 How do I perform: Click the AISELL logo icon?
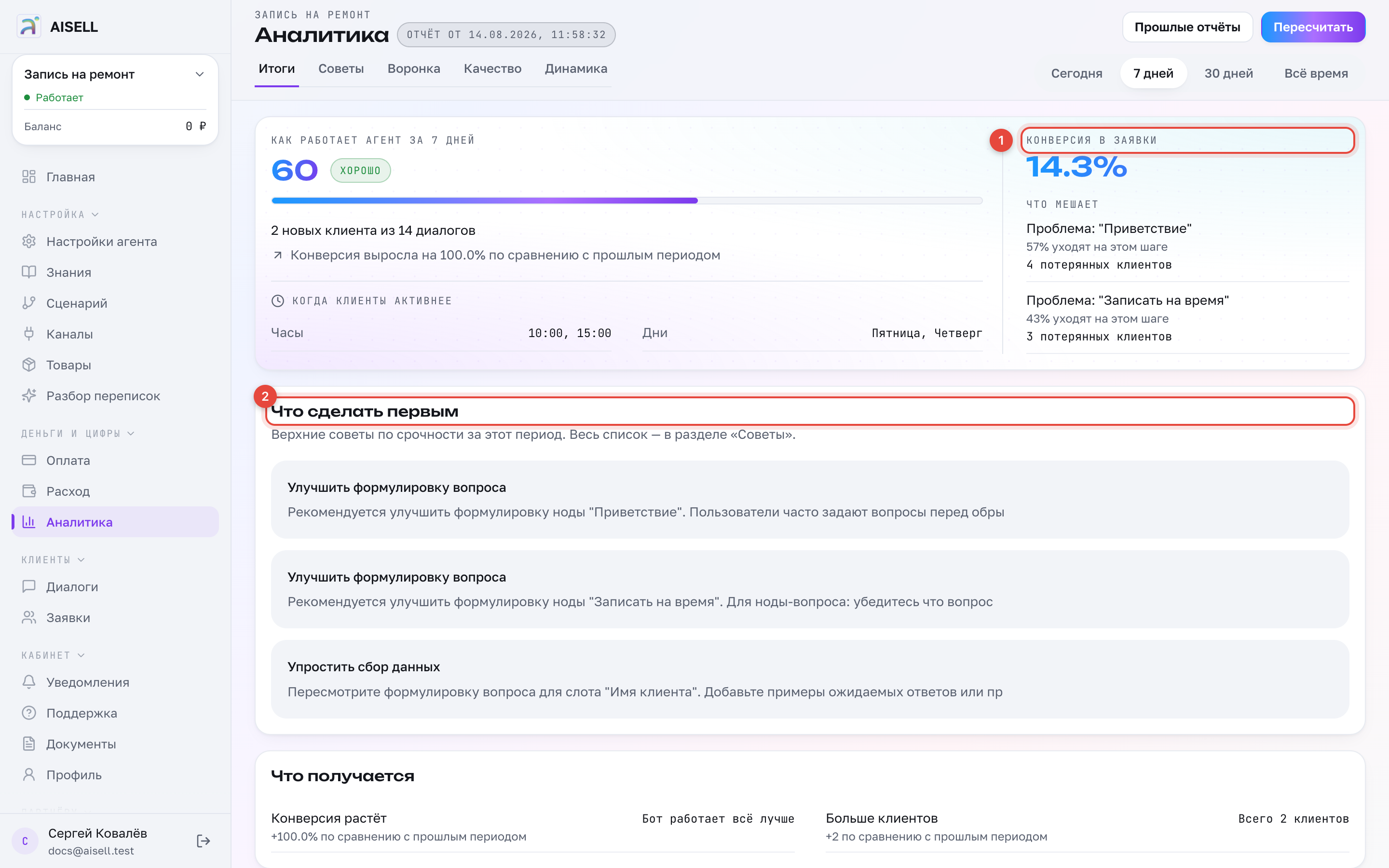pos(29,27)
